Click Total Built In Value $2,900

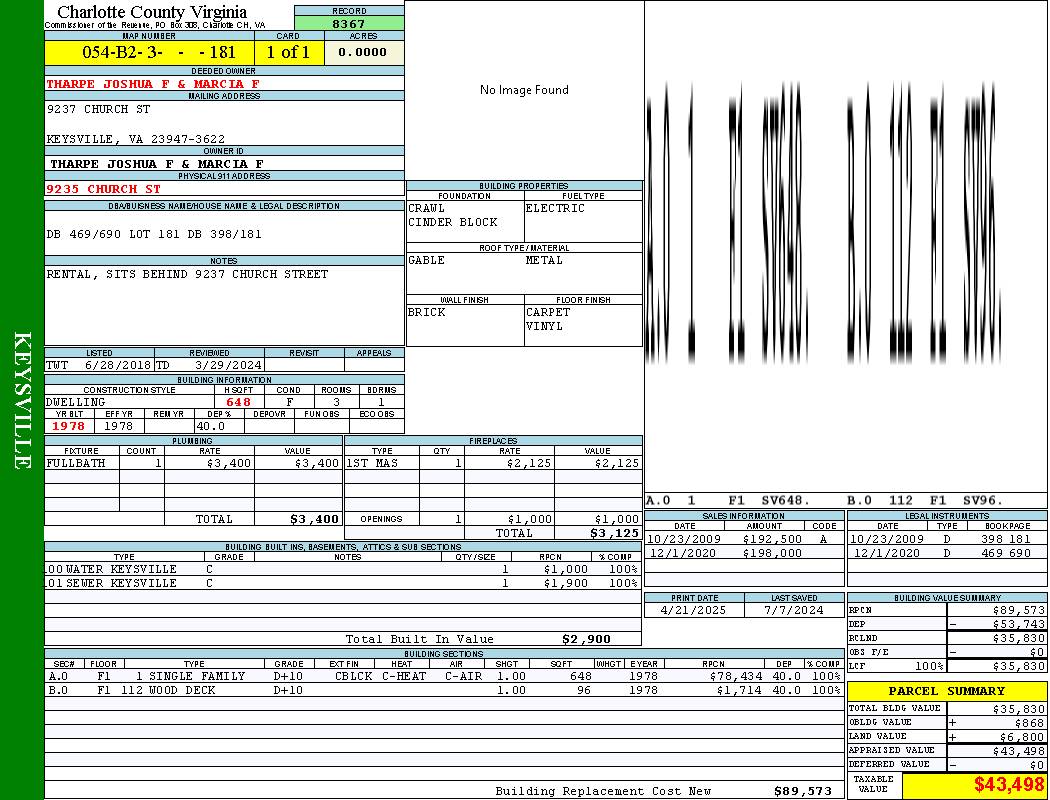587,639
